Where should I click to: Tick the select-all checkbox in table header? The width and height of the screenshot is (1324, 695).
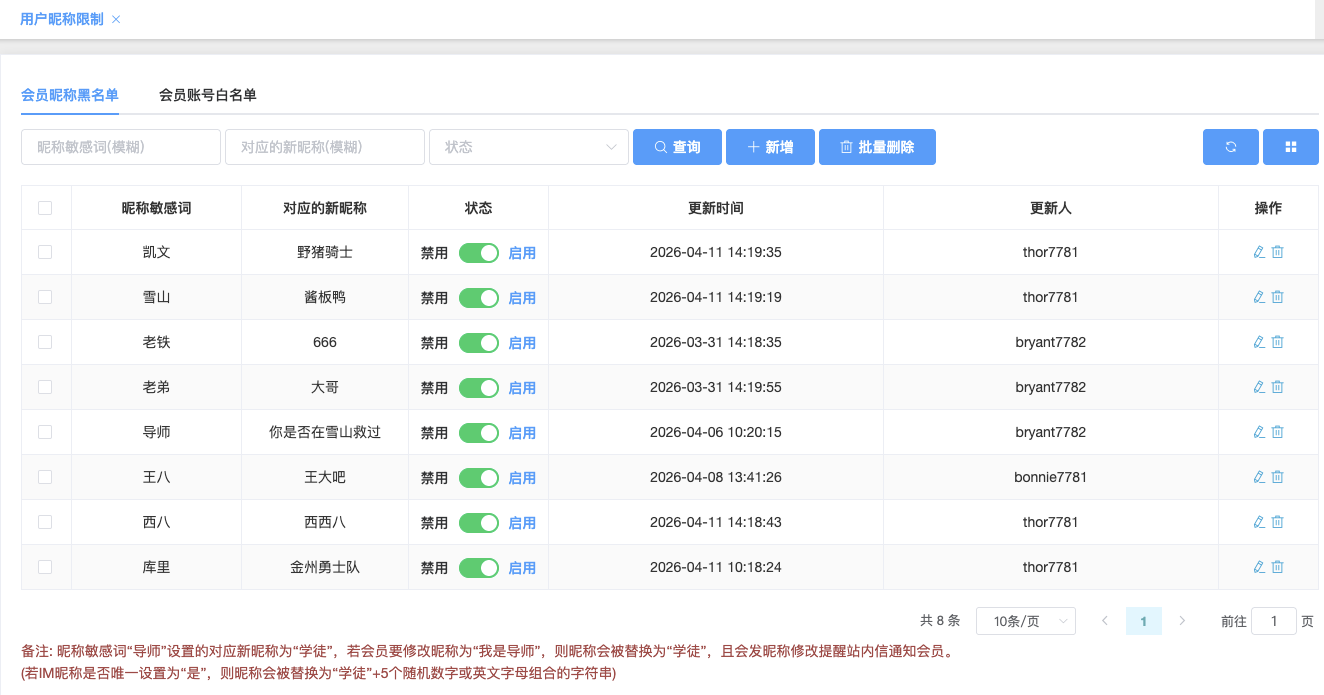pyautogui.click(x=45, y=208)
